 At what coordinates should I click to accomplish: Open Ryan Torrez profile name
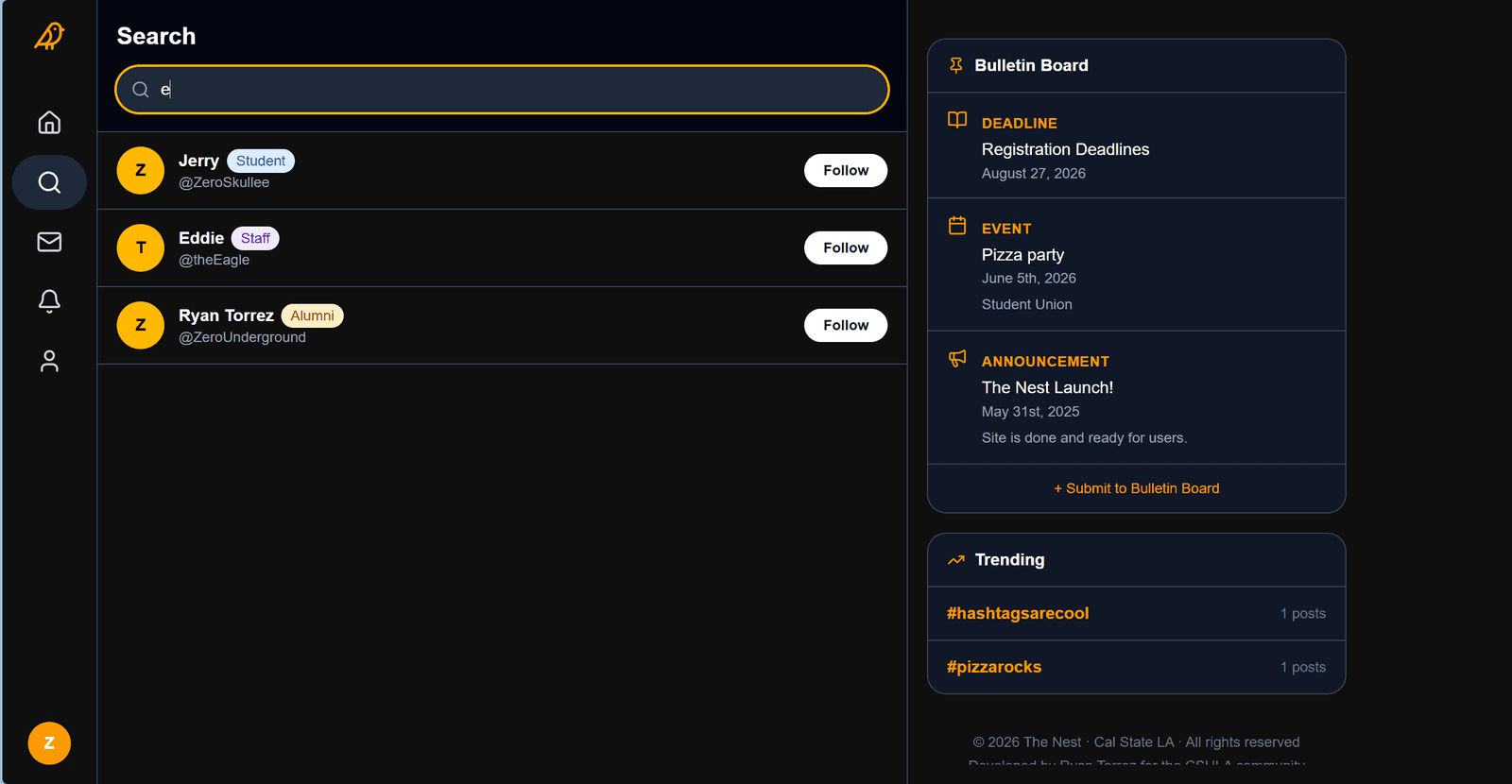(226, 315)
